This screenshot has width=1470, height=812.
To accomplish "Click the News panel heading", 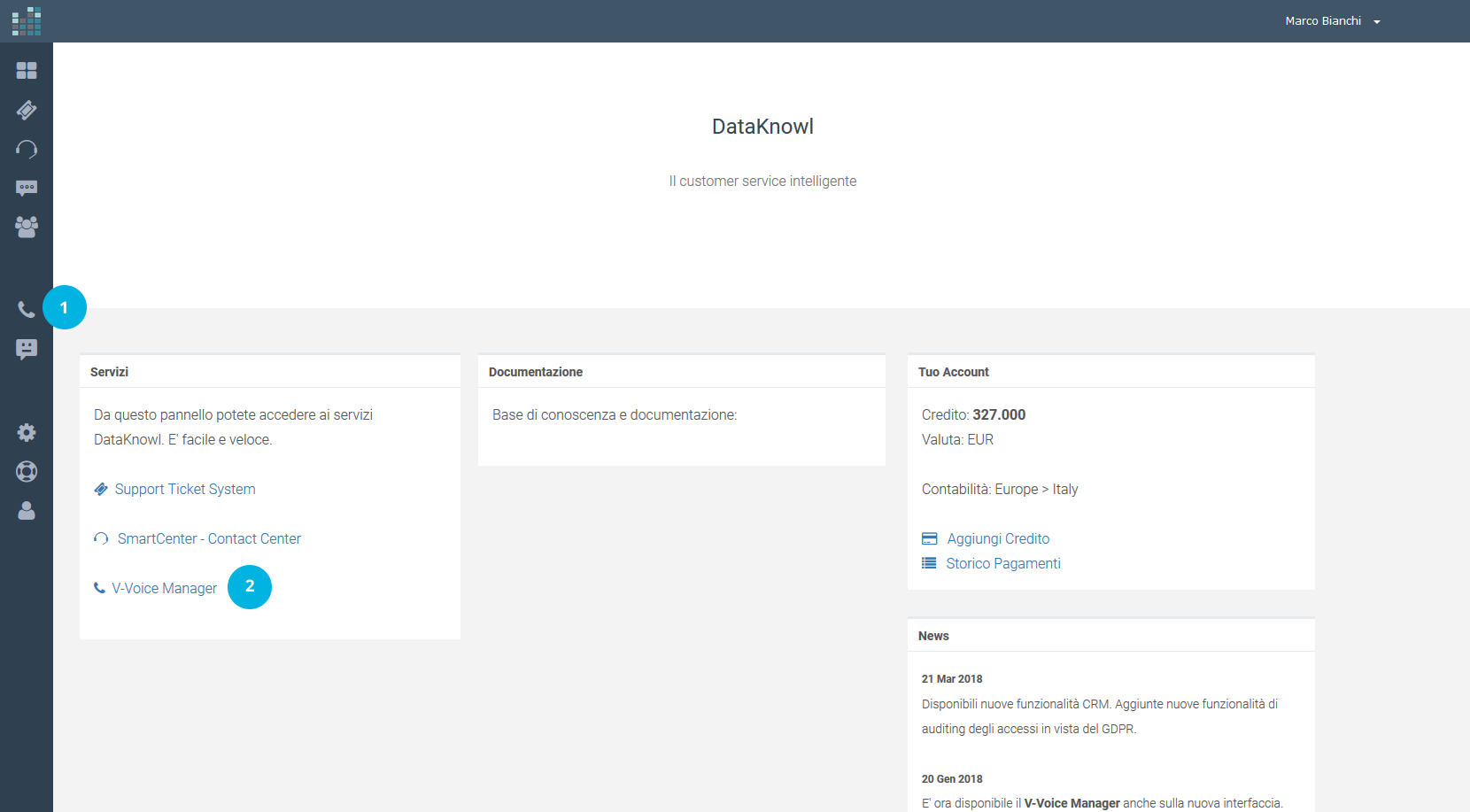I will tap(933, 636).
